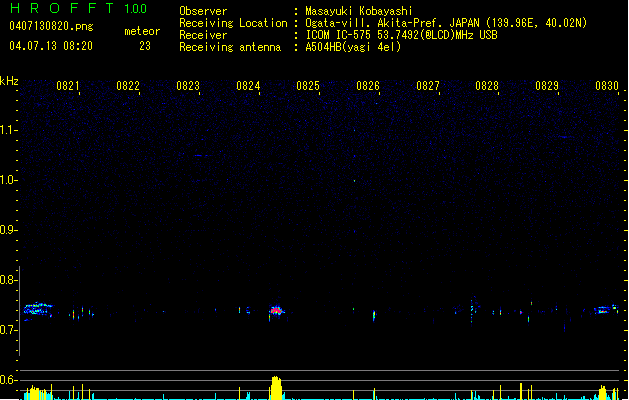Viewport: 629px width, 400px height.
Task: Click the kHz axis unit label
Action: tap(9, 81)
